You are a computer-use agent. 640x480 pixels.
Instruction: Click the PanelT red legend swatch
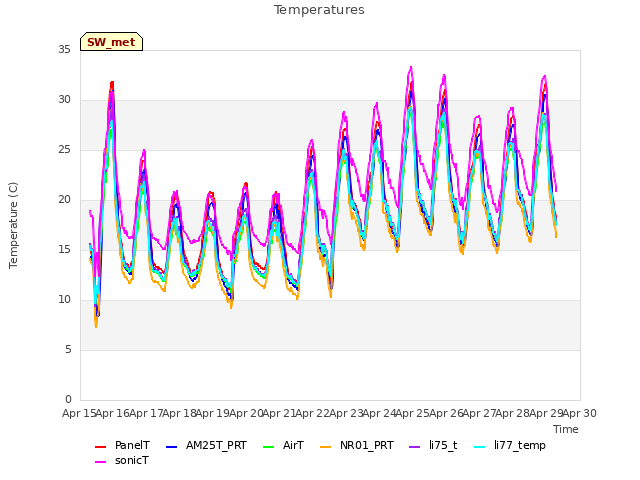(x=100, y=447)
